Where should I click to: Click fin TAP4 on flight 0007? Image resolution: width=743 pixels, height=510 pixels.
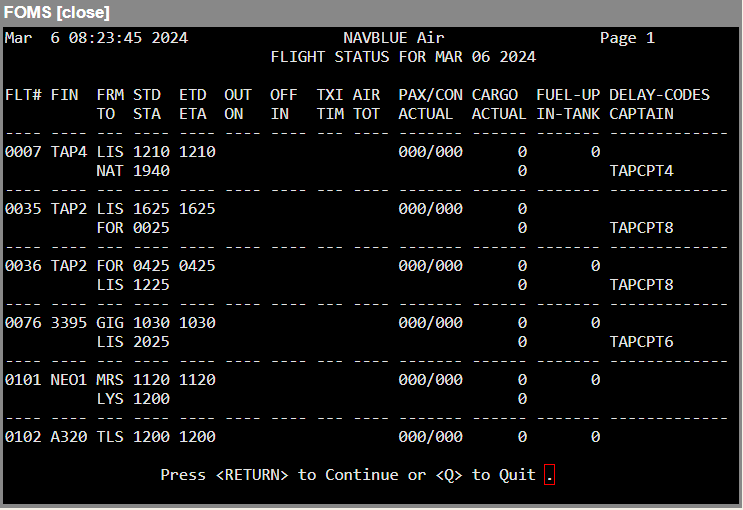pyautogui.click(x=69, y=152)
